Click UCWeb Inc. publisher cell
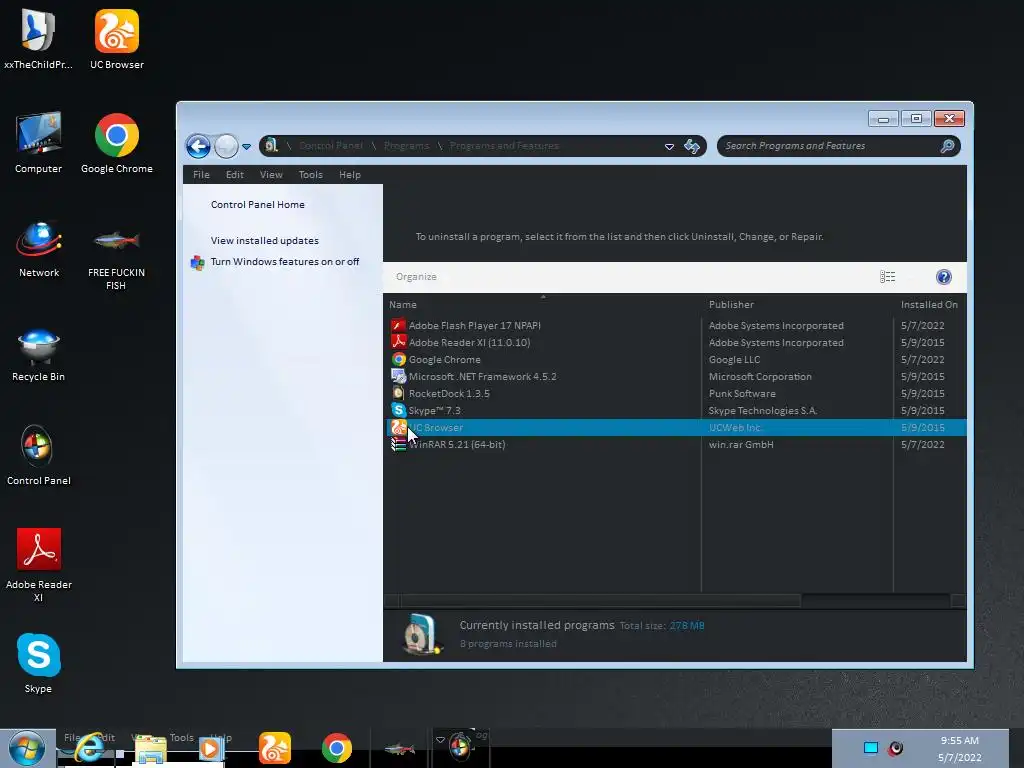The image size is (1024, 768). [735, 427]
